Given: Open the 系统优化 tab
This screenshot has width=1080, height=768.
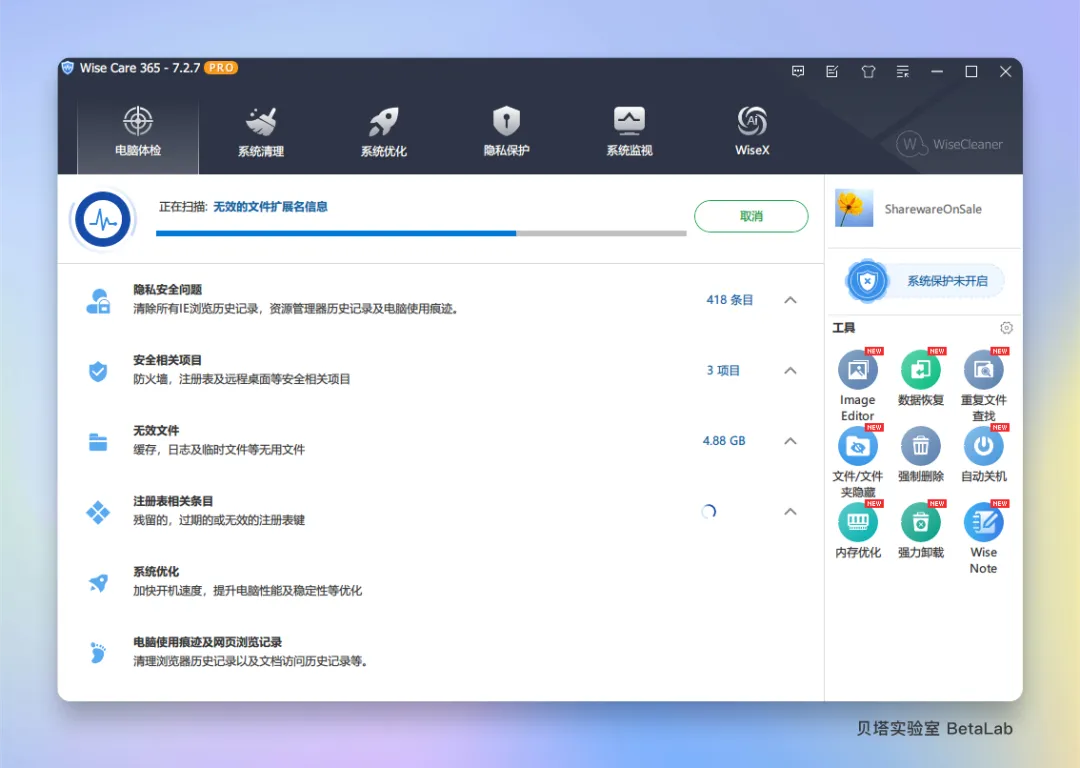Looking at the screenshot, I should (384, 133).
